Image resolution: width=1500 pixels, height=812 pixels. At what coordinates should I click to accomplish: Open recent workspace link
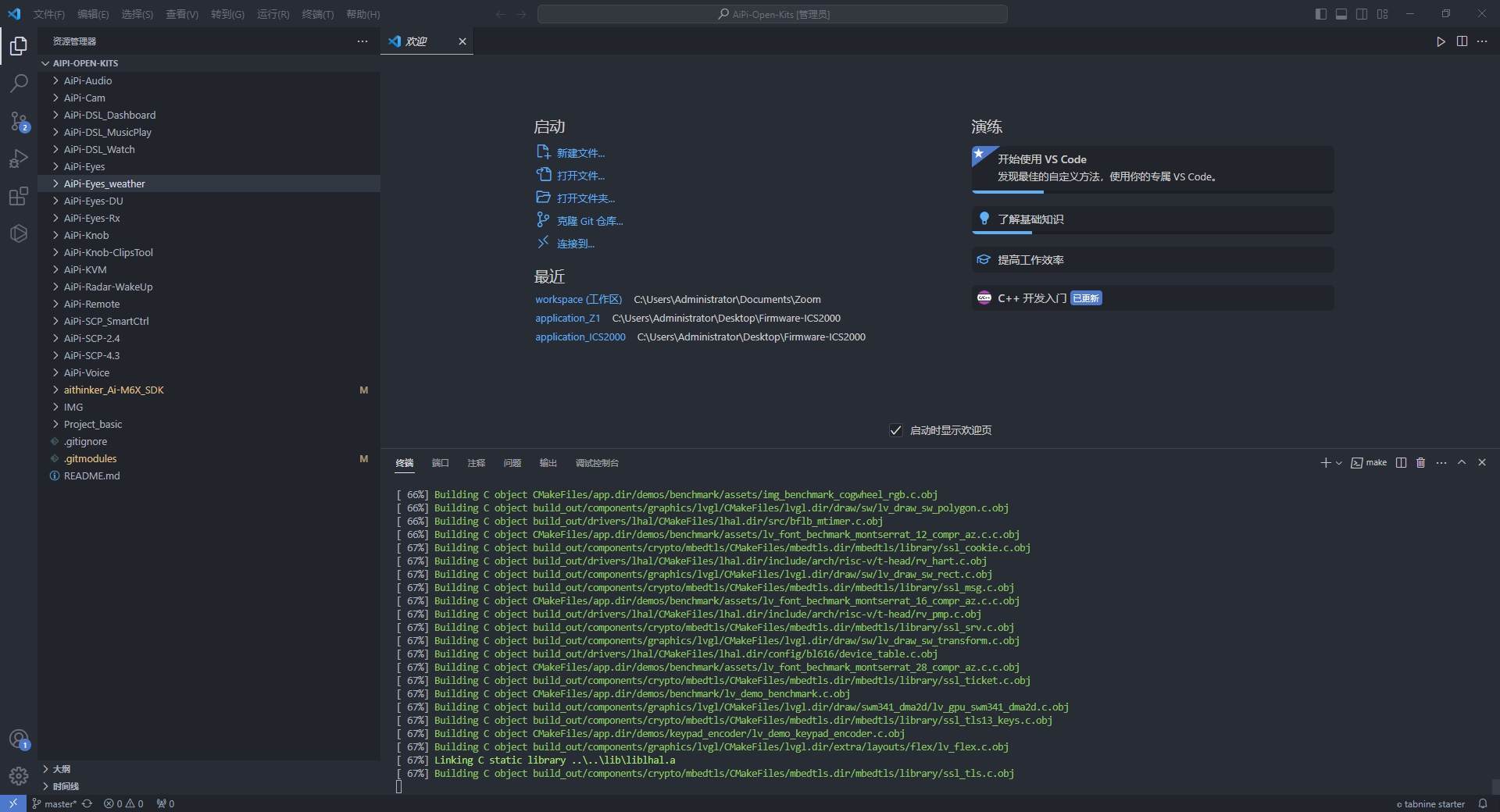(578, 299)
